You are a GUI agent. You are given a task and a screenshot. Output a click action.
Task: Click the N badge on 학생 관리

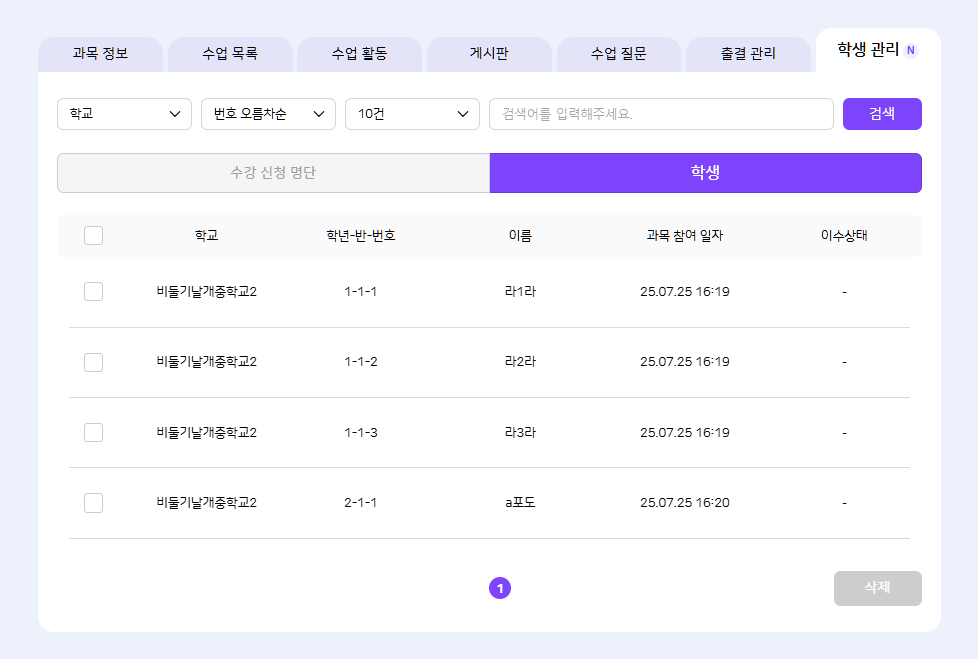click(911, 50)
